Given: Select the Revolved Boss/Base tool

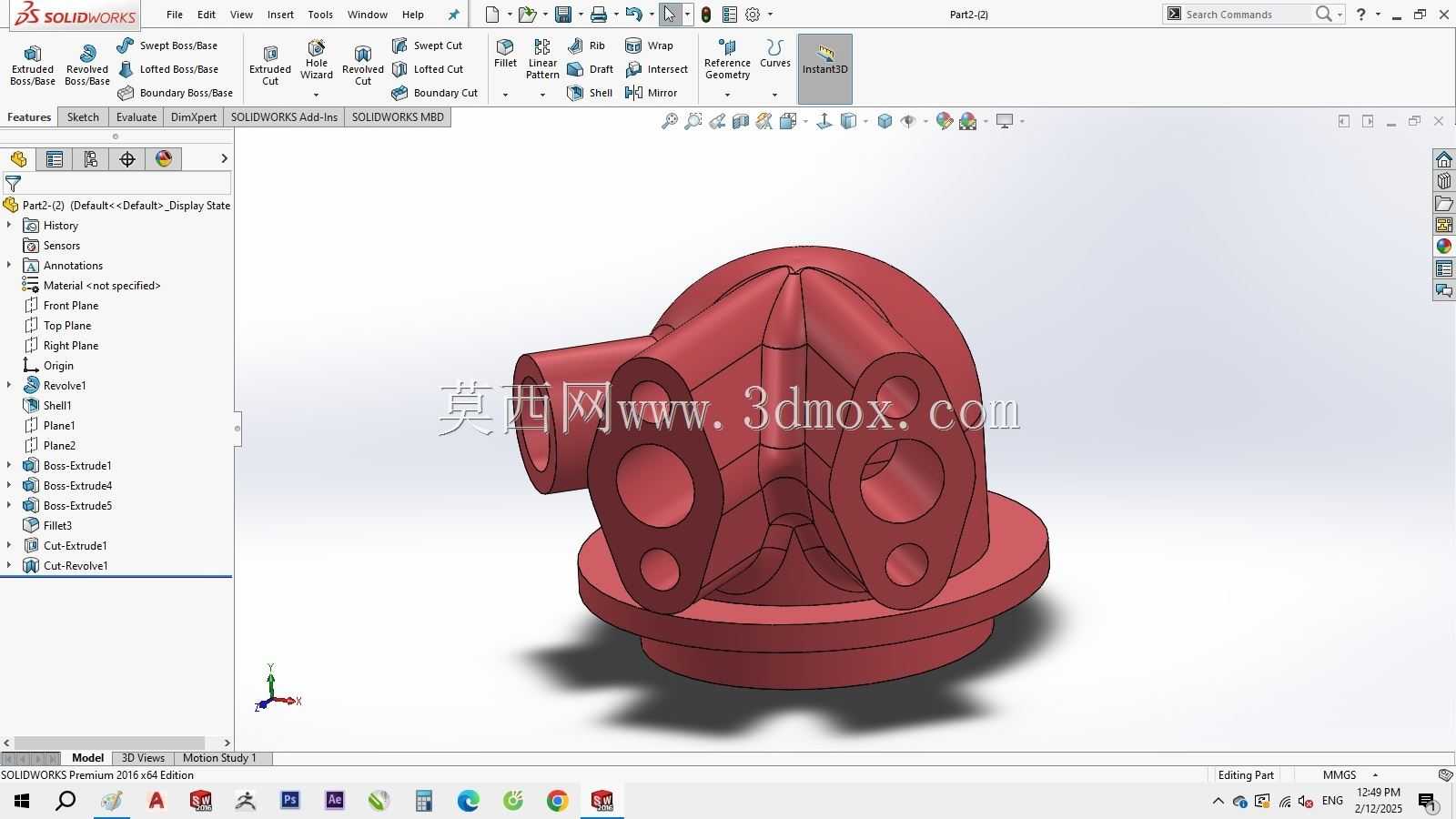Looking at the screenshot, I should point(87,66).
